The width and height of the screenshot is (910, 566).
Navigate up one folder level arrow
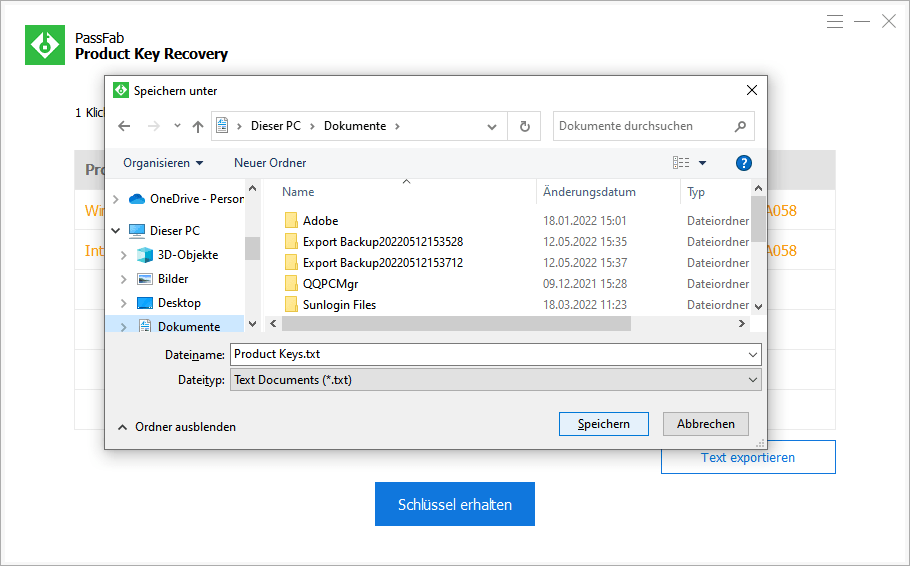pos(198,126)
